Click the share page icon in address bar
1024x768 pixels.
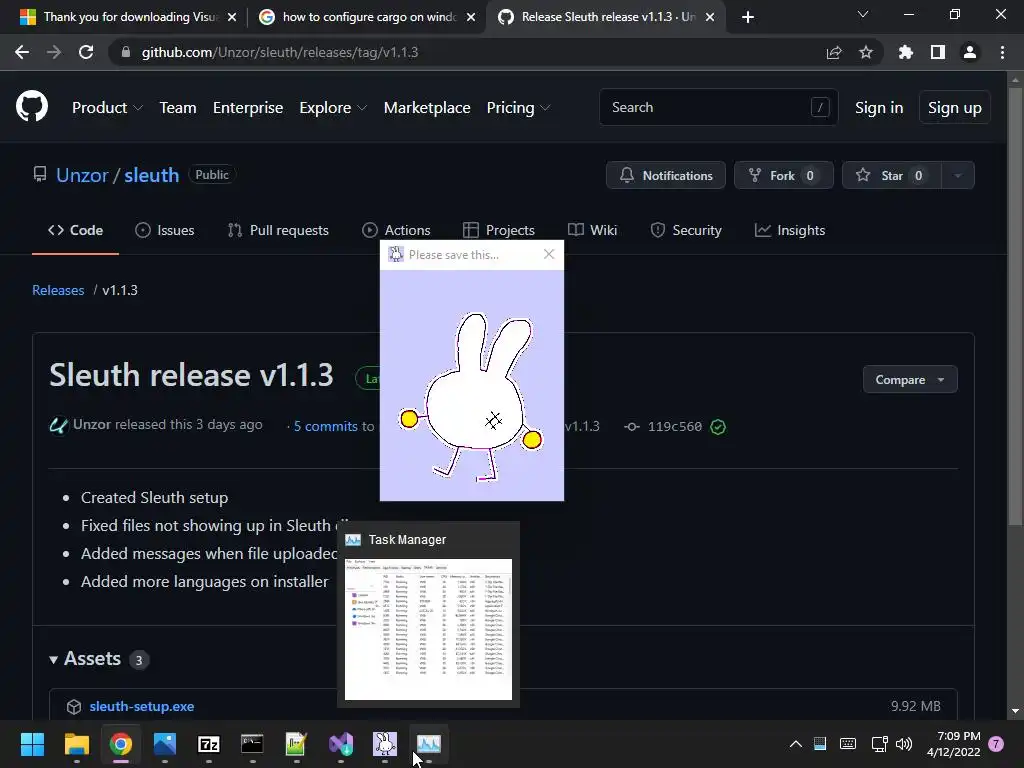tap(834, 52)
